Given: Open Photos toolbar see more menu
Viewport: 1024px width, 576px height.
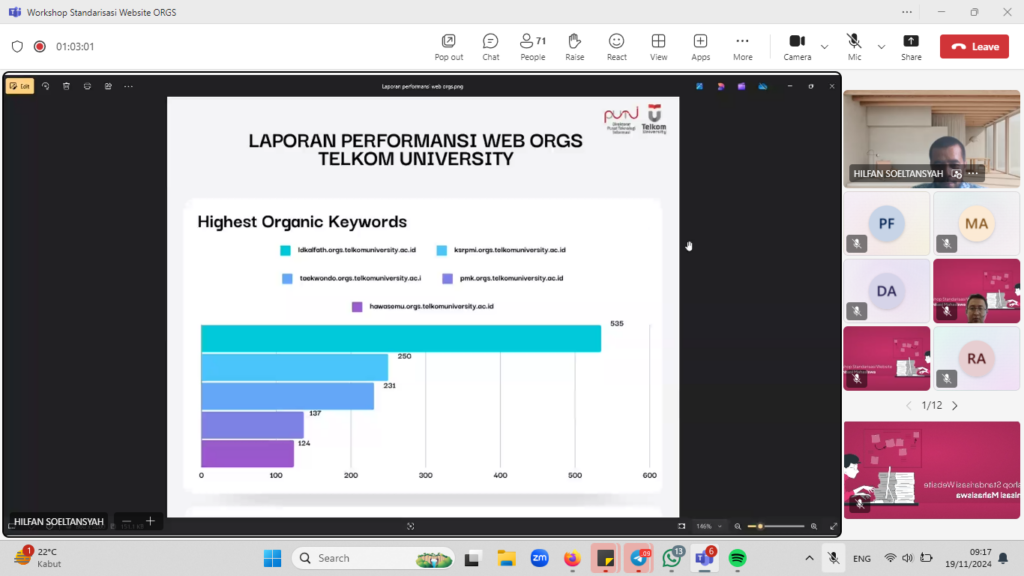Looking at the screenshot, I should [129, 86].
